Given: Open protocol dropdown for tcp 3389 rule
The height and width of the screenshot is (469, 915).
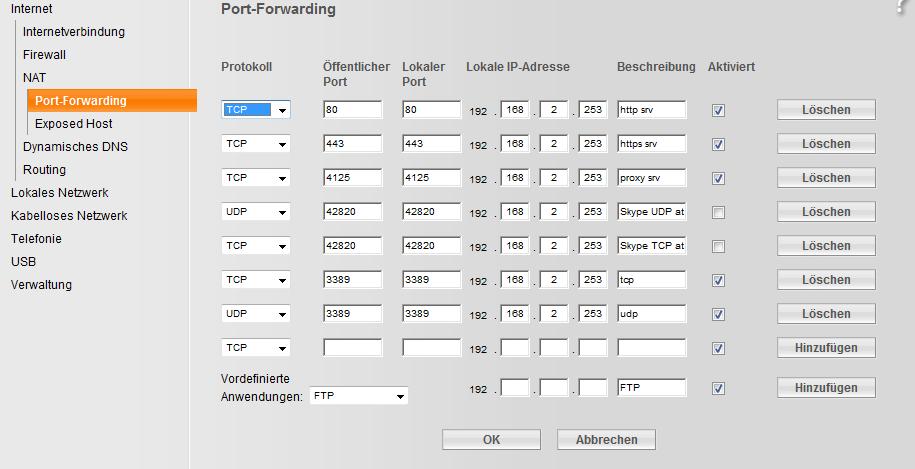Looking at the screenshot, I should pyautogui.click(x=256, y=279).
